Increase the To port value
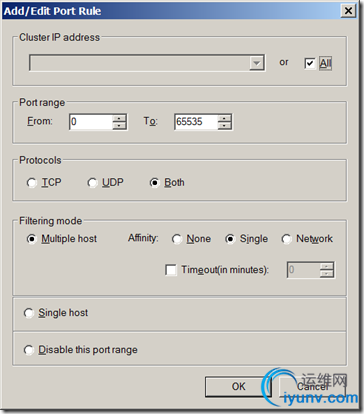The width and height of the screenshot is (364, 414). pyautogui.click(x=224, y=118)
